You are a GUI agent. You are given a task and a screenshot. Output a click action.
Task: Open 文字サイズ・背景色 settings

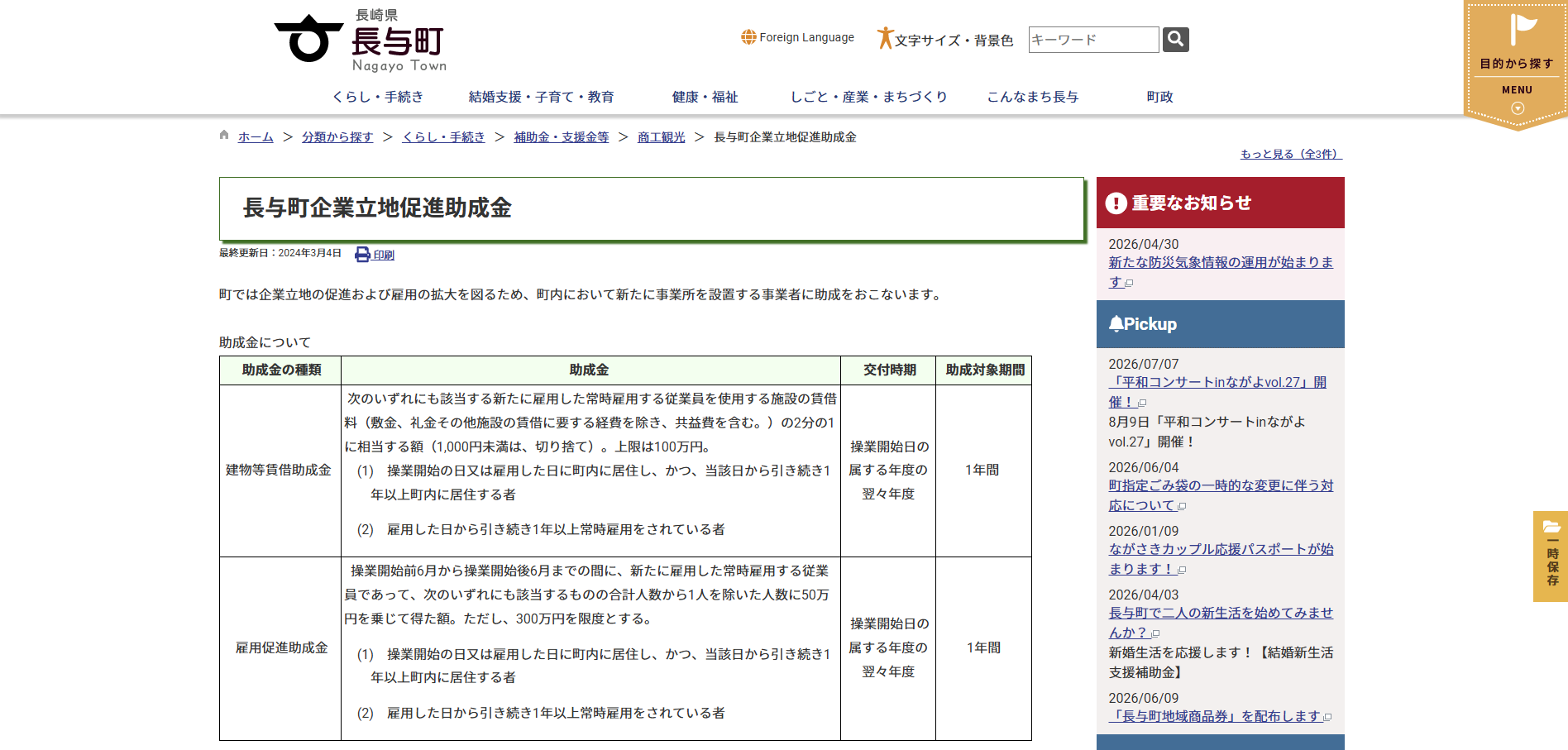954,40
